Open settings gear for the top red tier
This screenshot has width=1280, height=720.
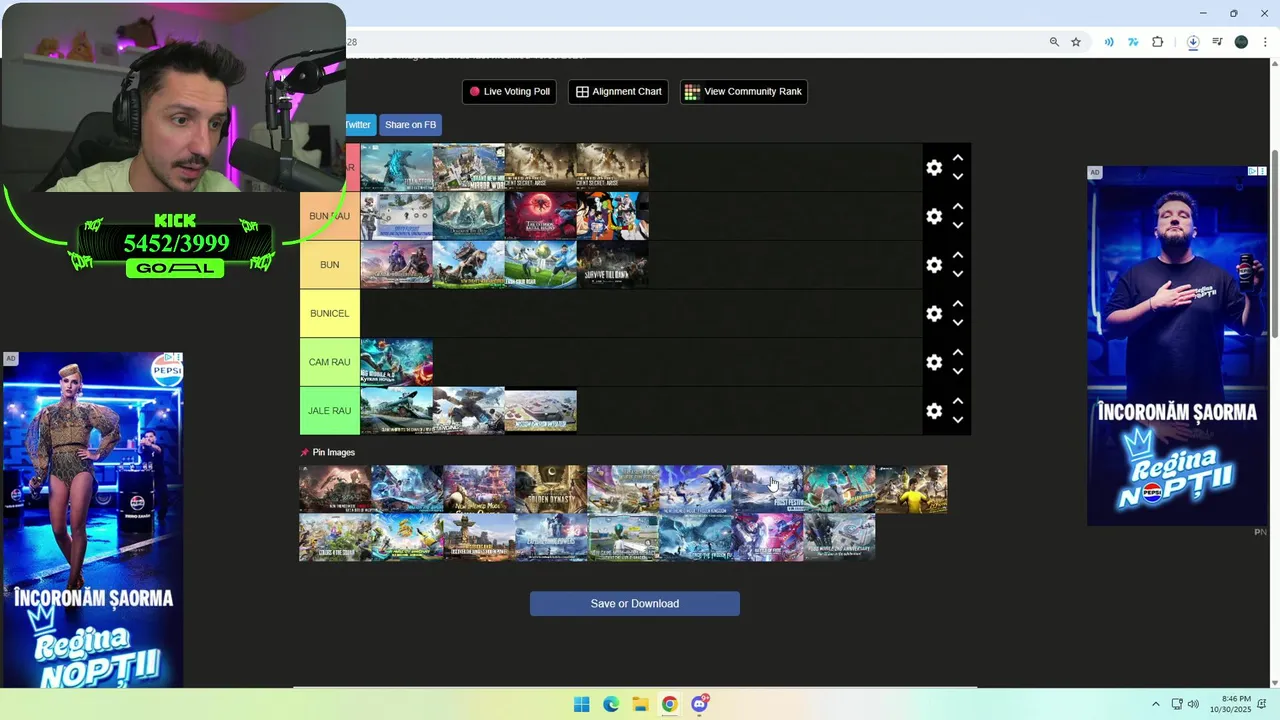tap(934, 168)
